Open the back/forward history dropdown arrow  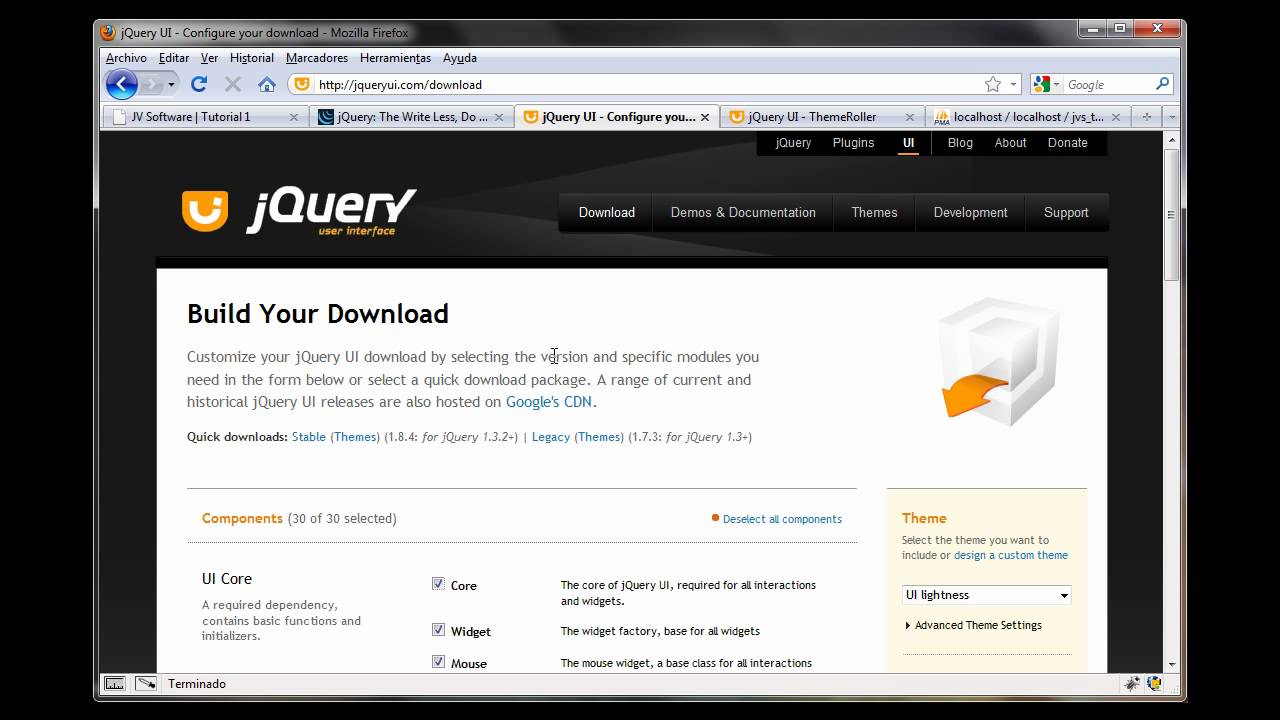(171, 84)
